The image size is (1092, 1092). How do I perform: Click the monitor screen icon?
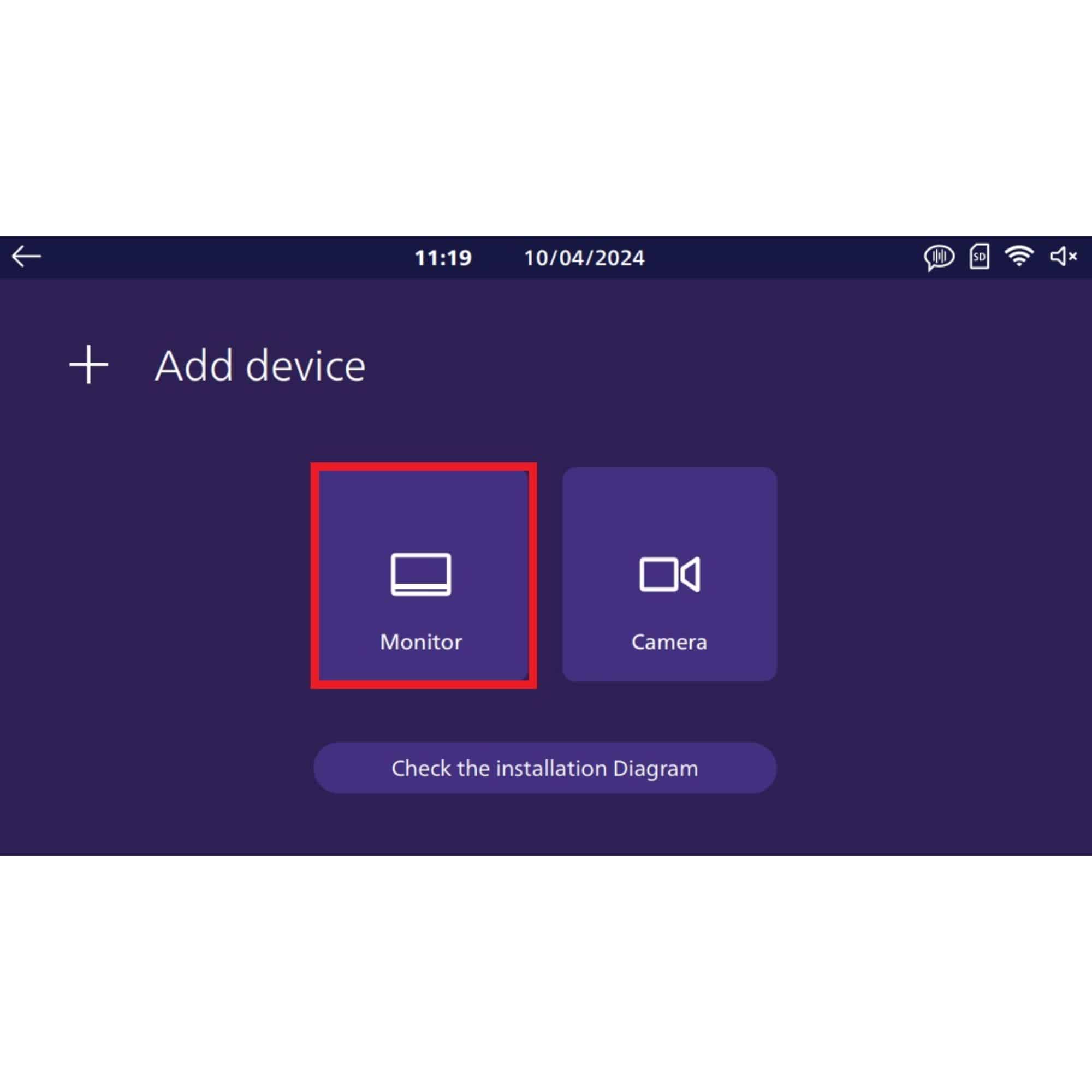click(x=421, y=574)
